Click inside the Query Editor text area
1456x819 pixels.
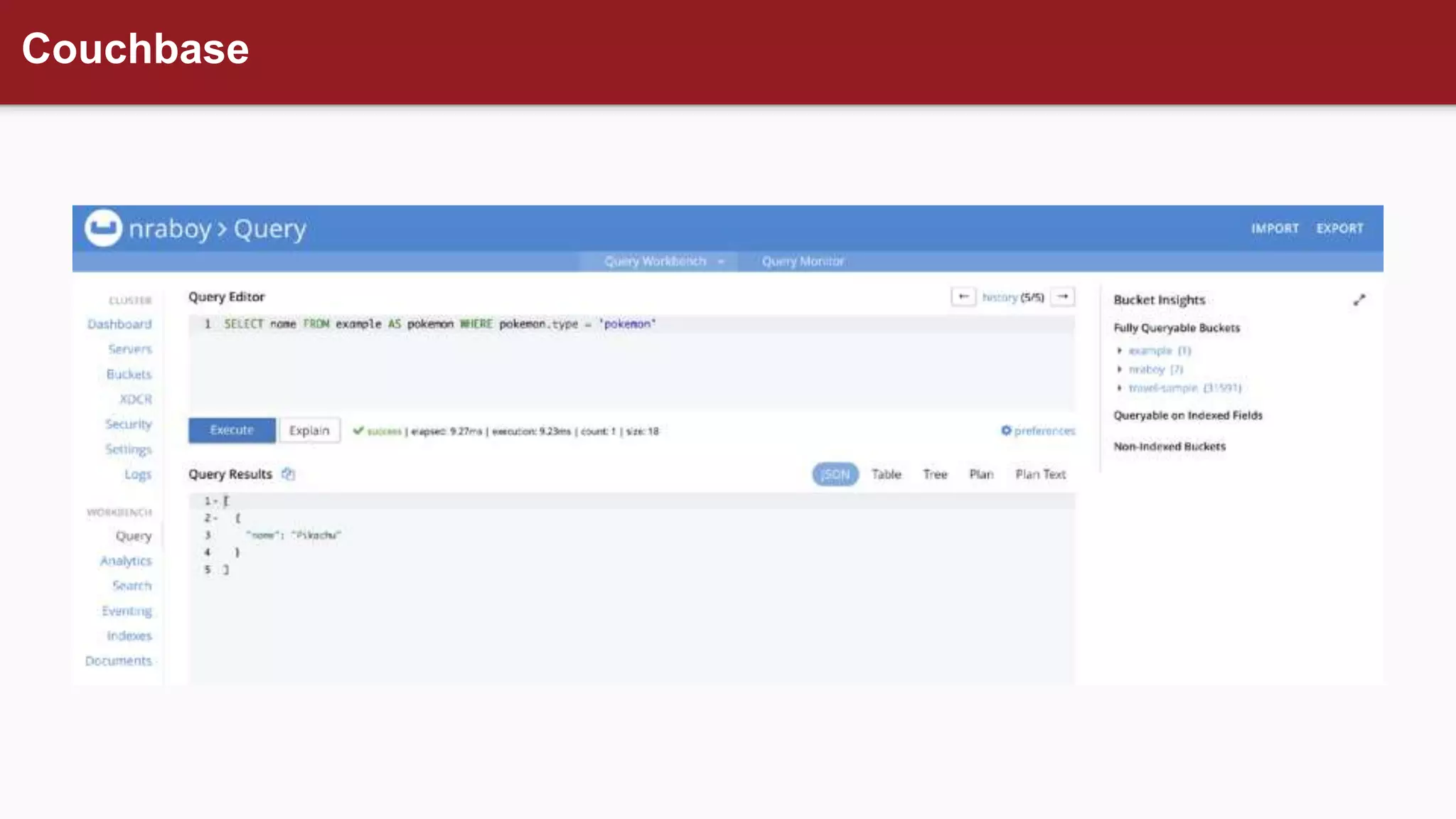pos(631,363)
